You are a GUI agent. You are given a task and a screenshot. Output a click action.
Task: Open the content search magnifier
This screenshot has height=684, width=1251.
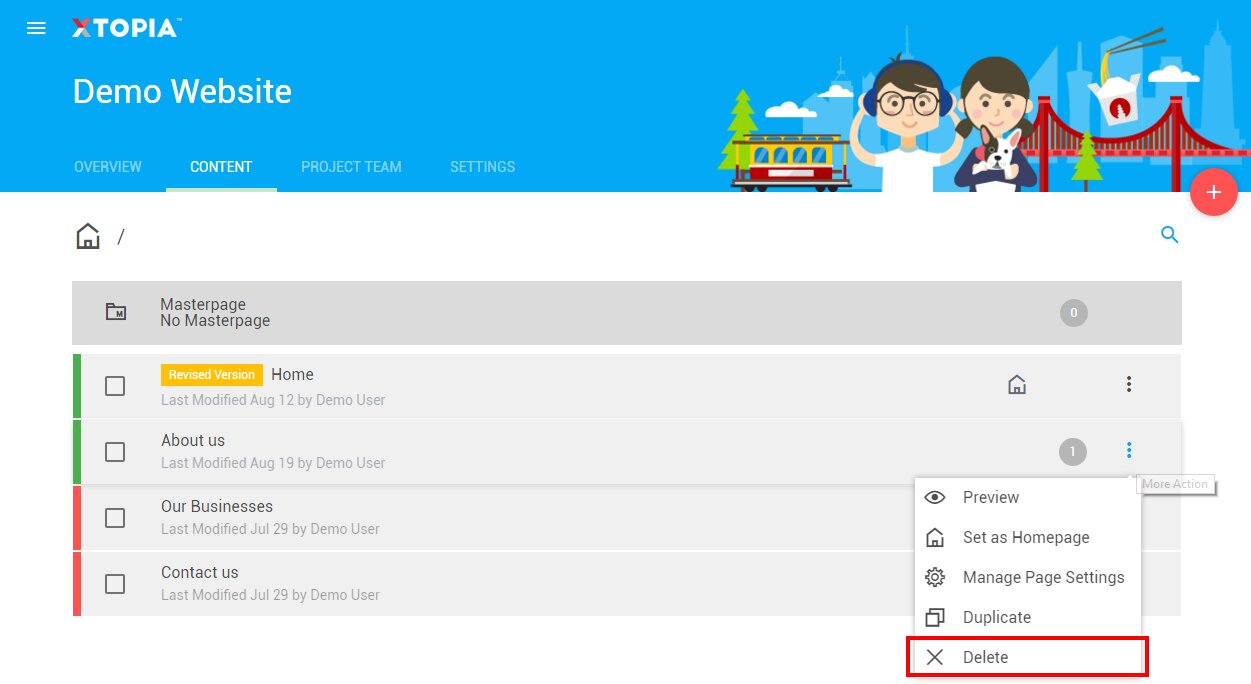(x=1169, y=235)
